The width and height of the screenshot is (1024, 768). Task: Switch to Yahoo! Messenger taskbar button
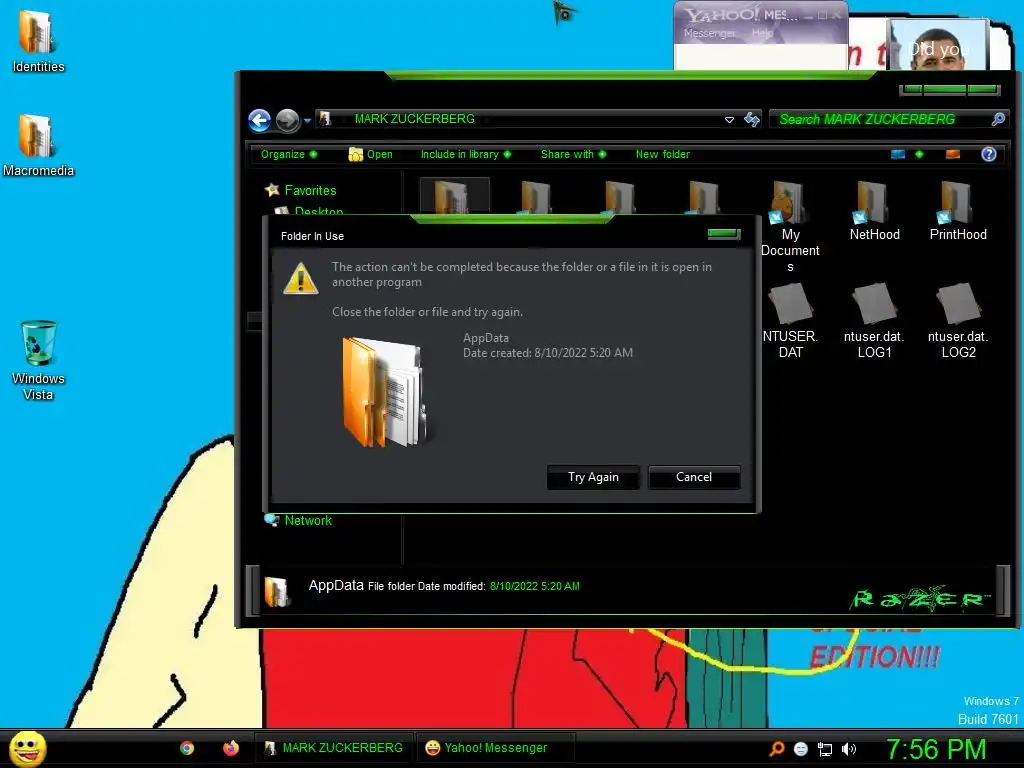pyautogui.click(x=495, y=748)
